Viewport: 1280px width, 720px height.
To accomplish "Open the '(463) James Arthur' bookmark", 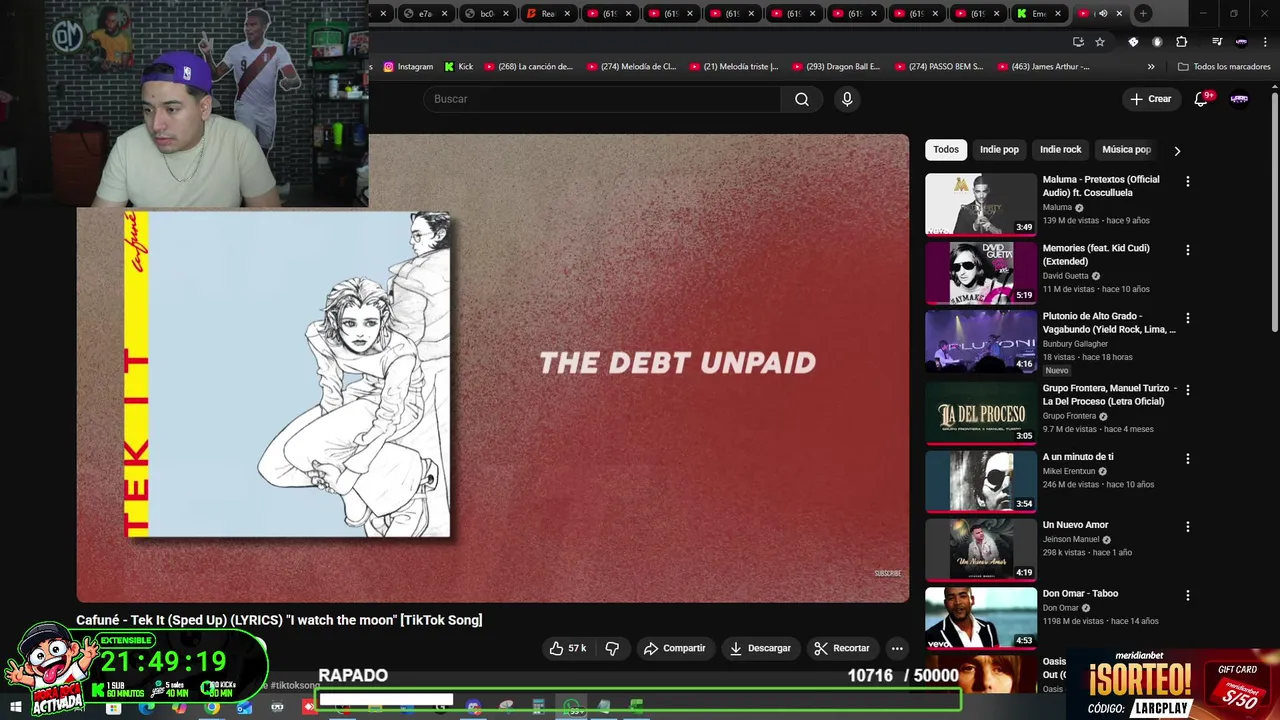I will 1042,67.
